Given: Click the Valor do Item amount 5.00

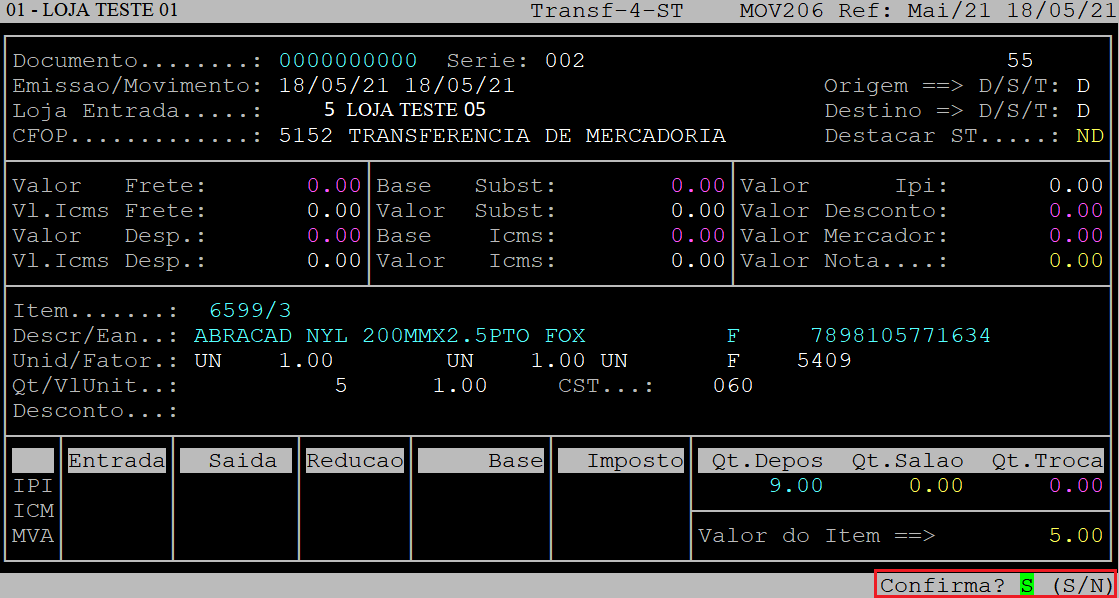Looking at the screenshot, I should point(1076,536).
